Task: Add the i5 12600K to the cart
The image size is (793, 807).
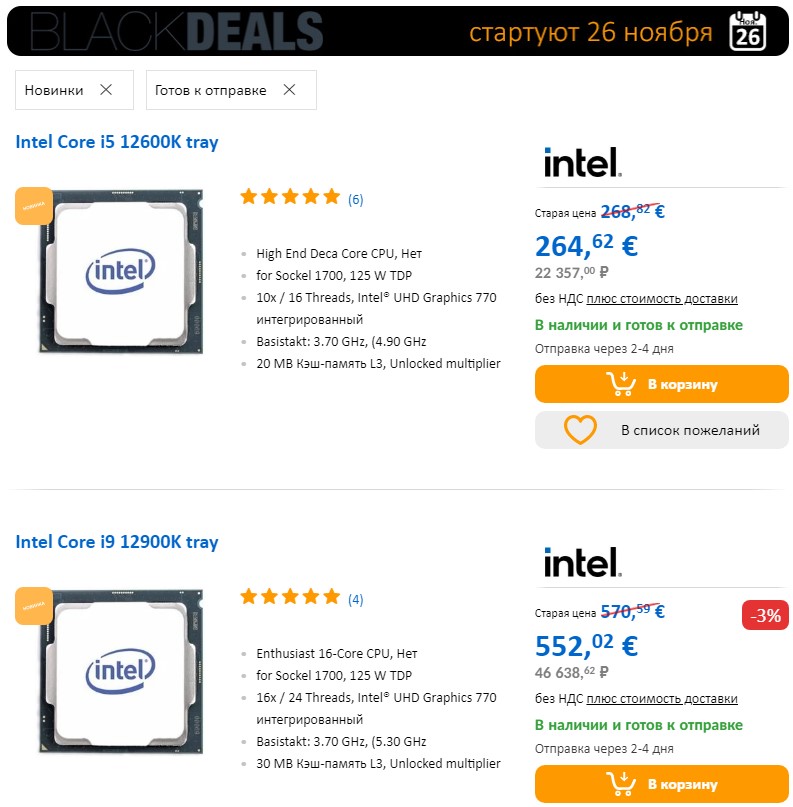Action: click(661, 384)
